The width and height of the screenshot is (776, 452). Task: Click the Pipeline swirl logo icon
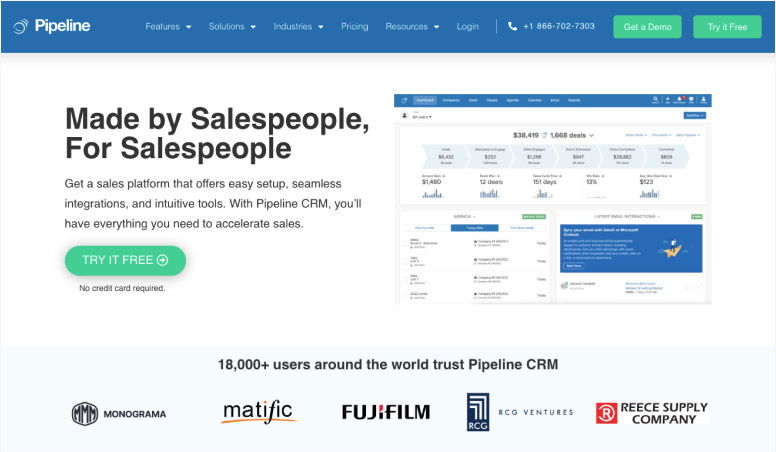click(x=21, y=26)
